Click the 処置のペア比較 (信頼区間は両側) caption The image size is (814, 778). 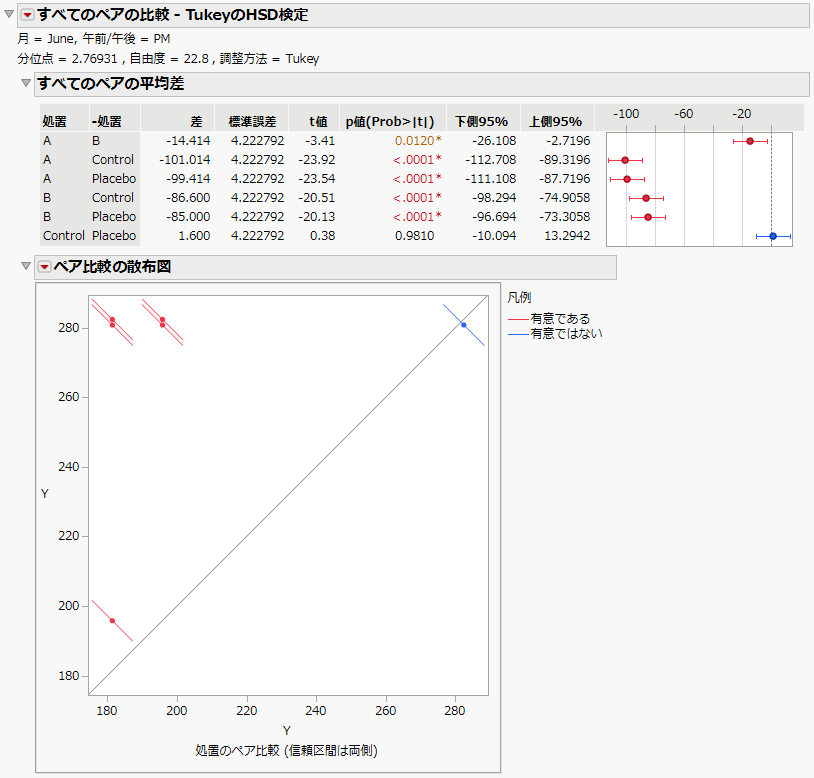pyautogui.click(x=286, y=750)
